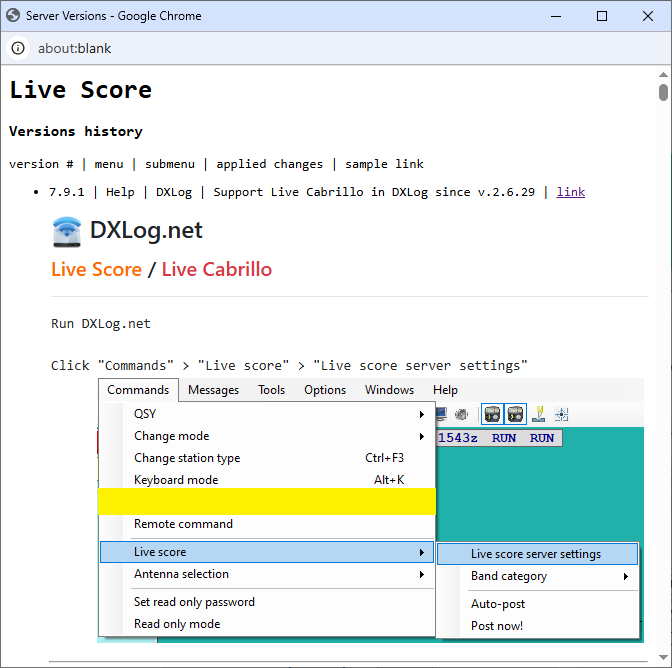Click the page vertical scrollbar thumb
This screenshot has height=668, width=672.
[663, 92]
